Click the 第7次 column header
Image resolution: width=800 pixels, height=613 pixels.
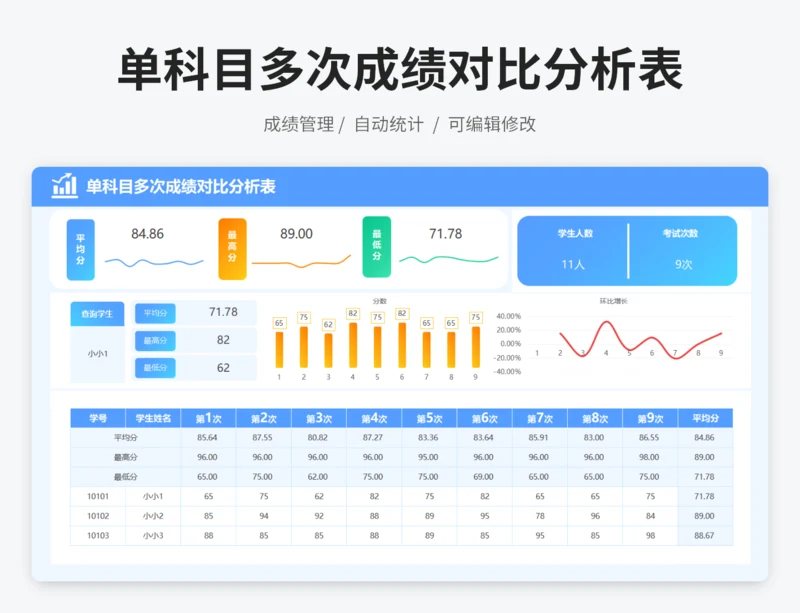pos(540,418)
